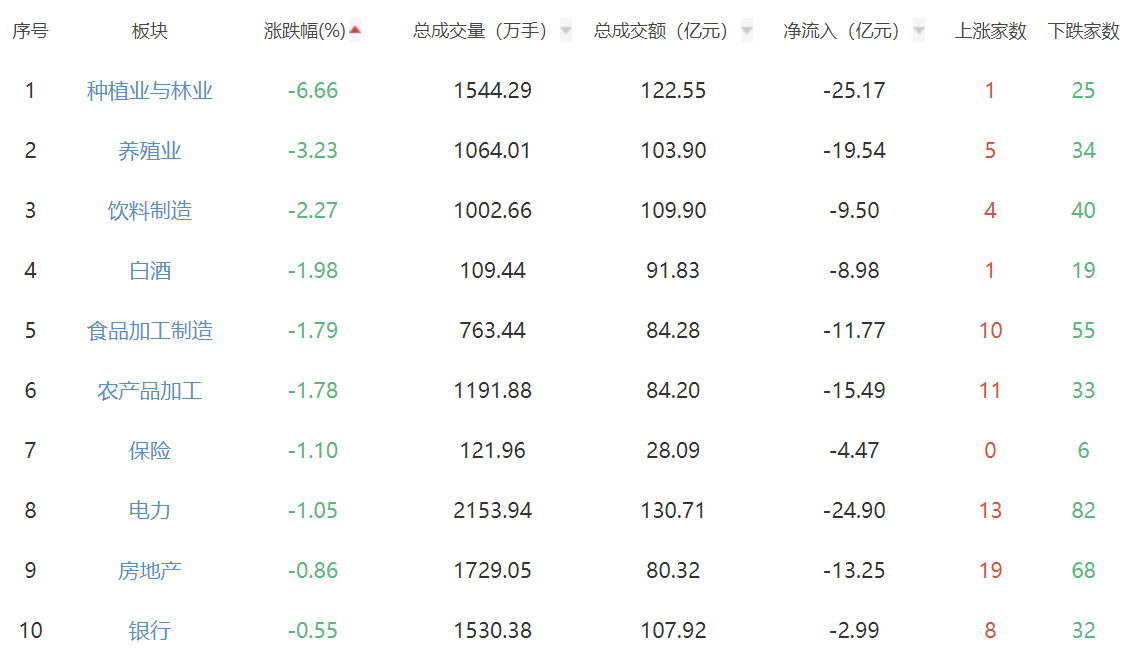The image size is (1125, 656).
Task: Click the -6.66 change value
Action: pyautogui.click(x=313, y=91)
